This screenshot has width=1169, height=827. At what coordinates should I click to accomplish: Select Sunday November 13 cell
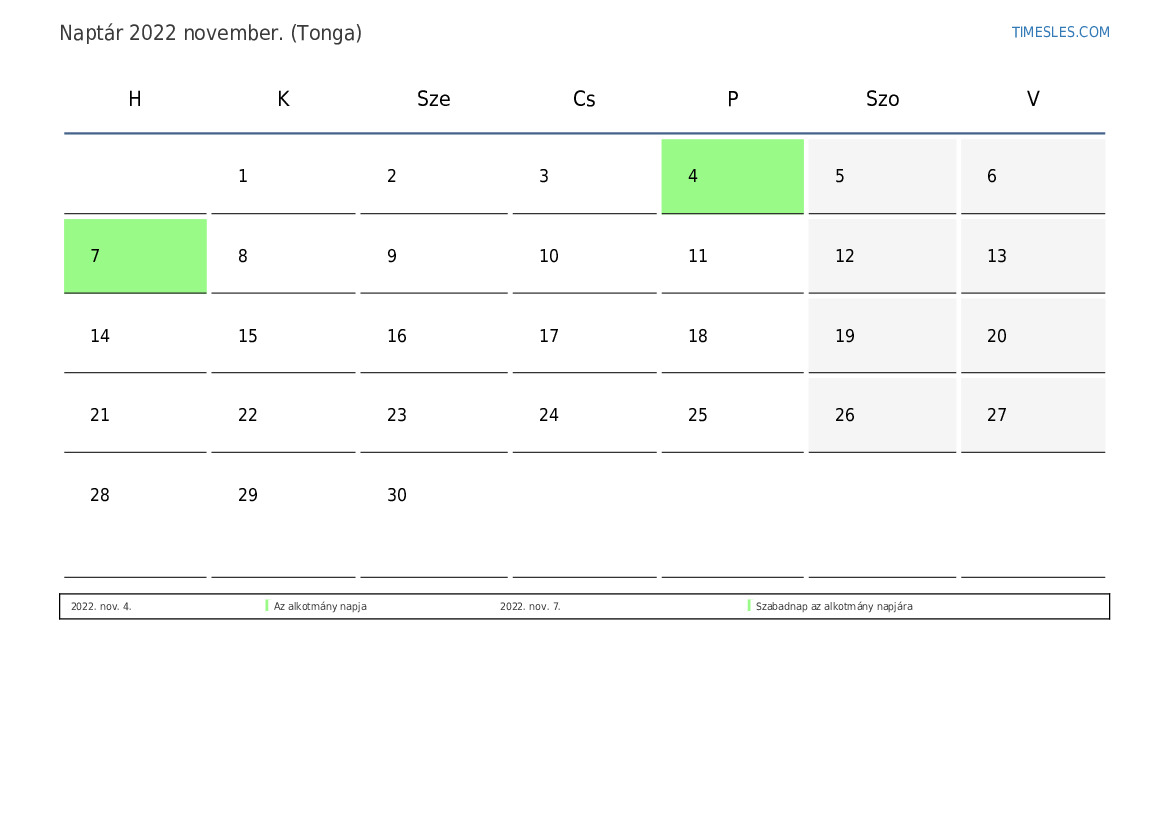pos(1033,256)
